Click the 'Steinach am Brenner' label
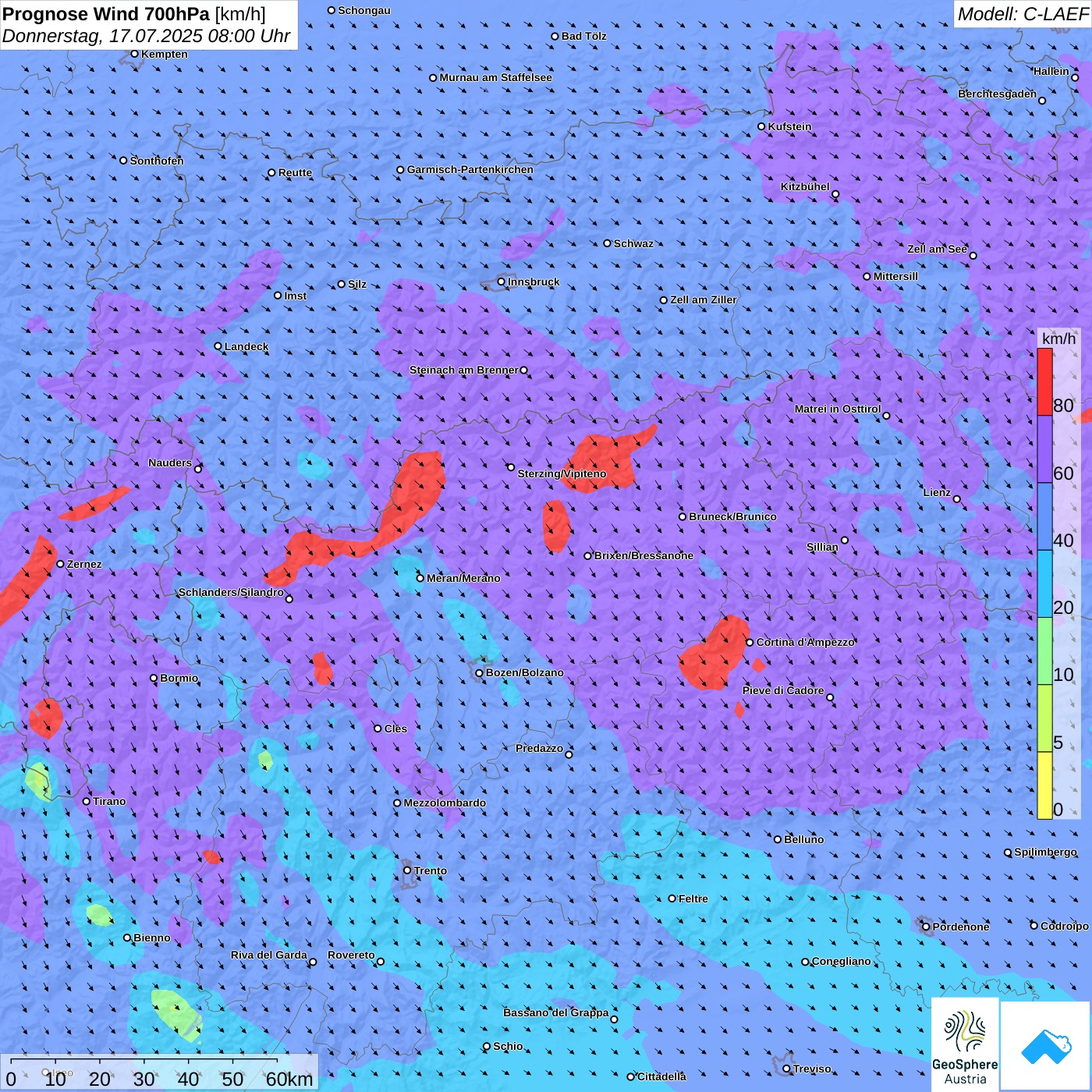Screen dimensions: 1092x1092 pyautogui.click(x=464, y=370)
